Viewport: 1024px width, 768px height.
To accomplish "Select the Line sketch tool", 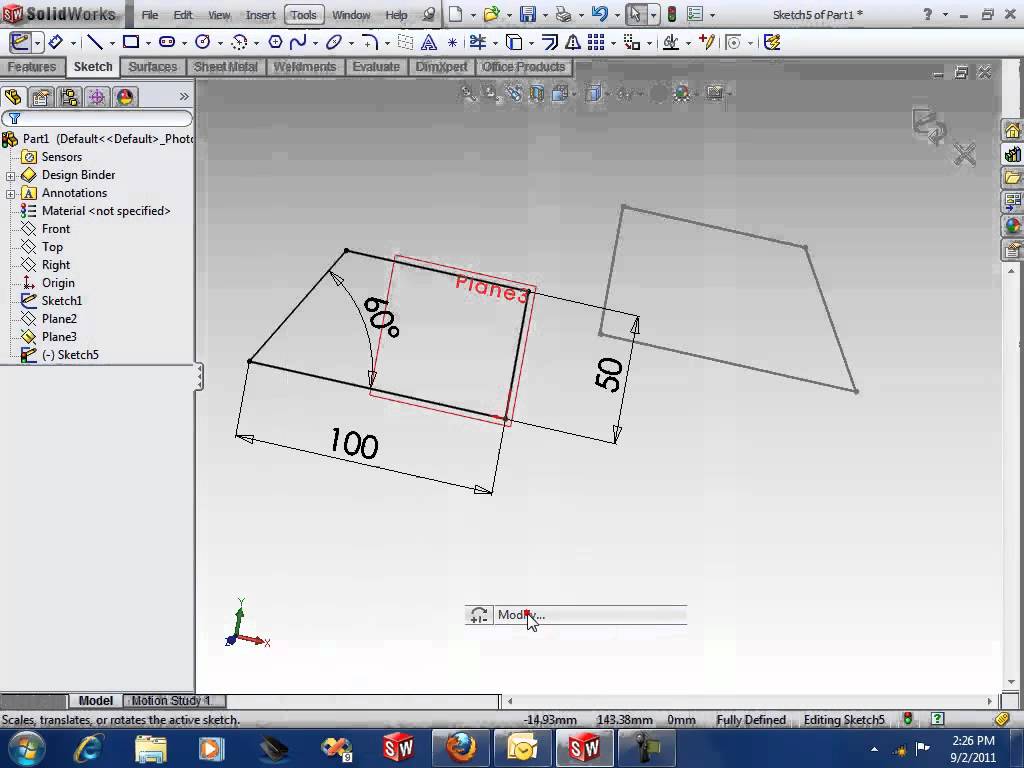I will pos(97,42).
